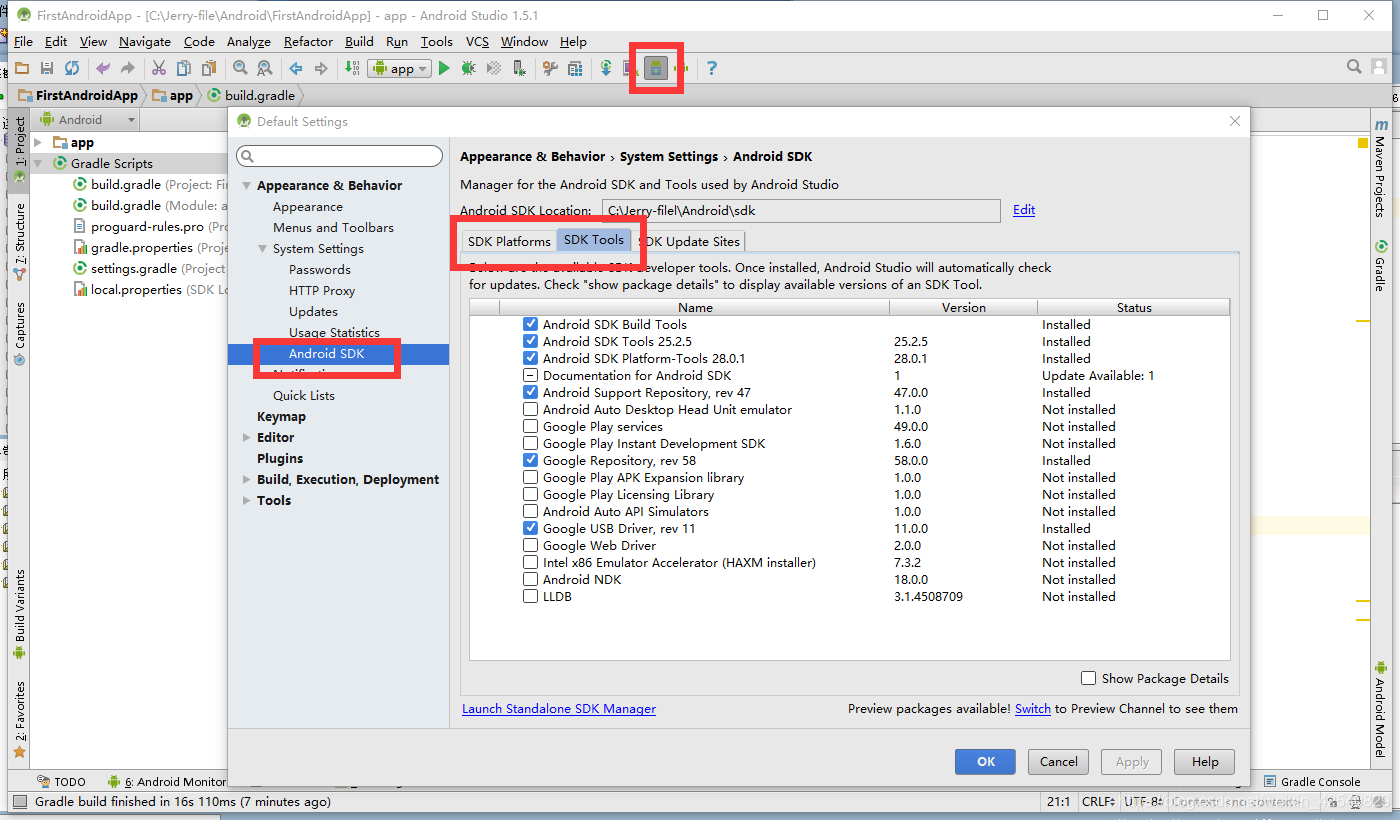The width and height of the screenshot is (1400, 820).
Task: Select HTTP Proxy in settings tree
Action: [322, 291]
